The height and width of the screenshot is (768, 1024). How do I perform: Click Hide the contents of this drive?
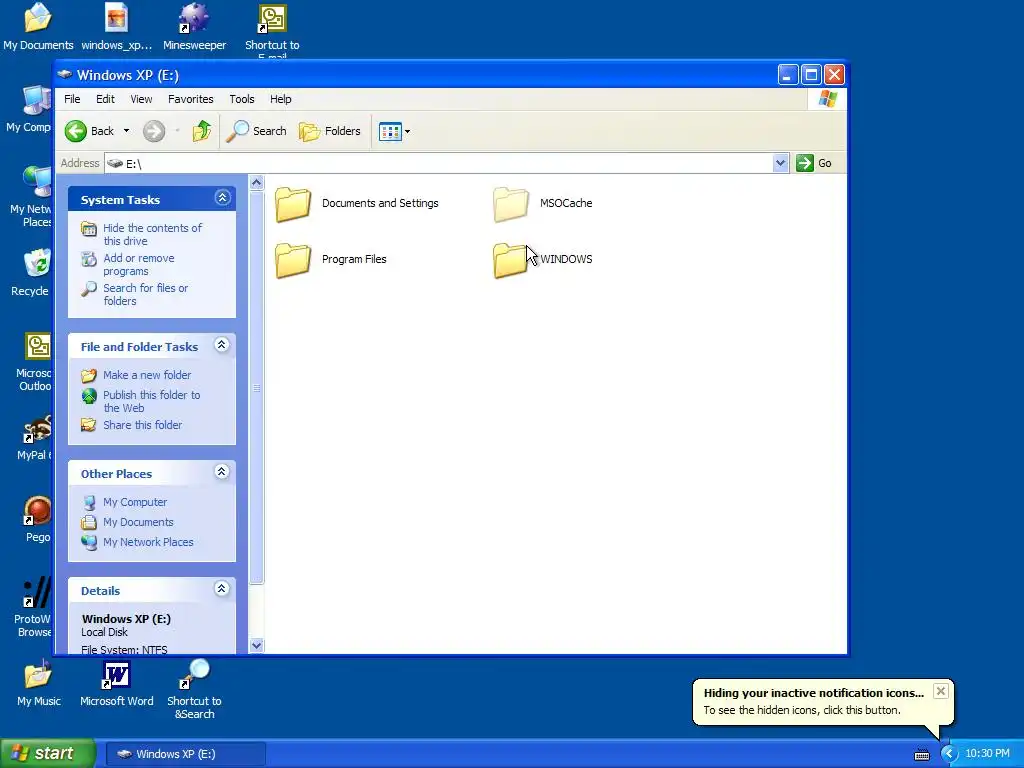[152, 234]
